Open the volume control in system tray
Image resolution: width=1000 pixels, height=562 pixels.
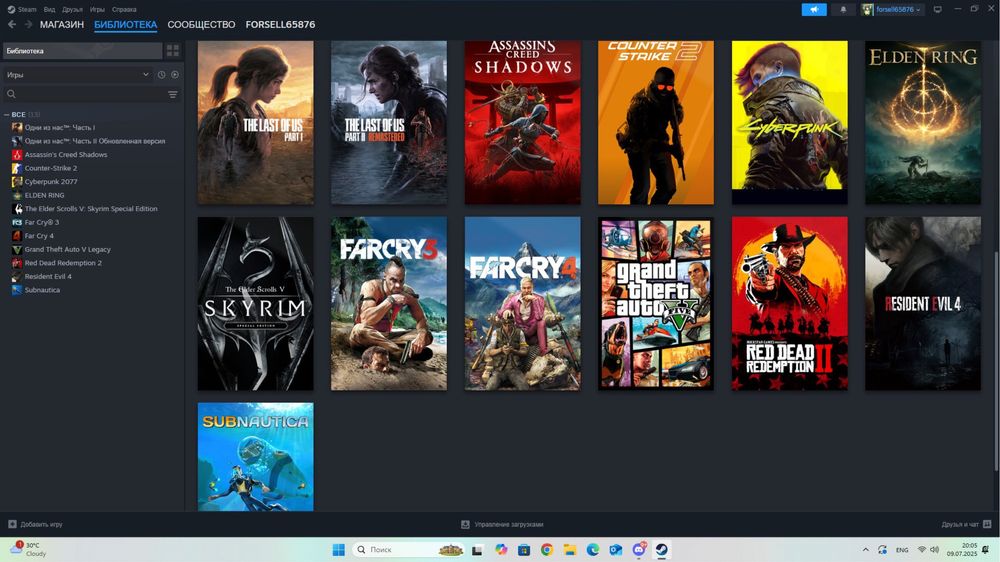(934, 550)
